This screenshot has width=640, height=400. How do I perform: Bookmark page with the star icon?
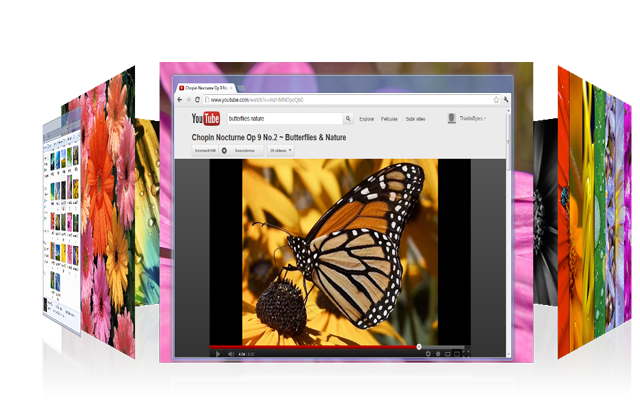tap(496, 100)
